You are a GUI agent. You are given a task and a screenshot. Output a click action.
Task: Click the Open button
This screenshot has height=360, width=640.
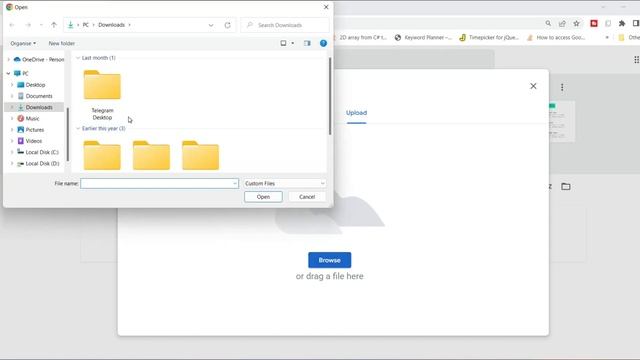click(263, 197)
